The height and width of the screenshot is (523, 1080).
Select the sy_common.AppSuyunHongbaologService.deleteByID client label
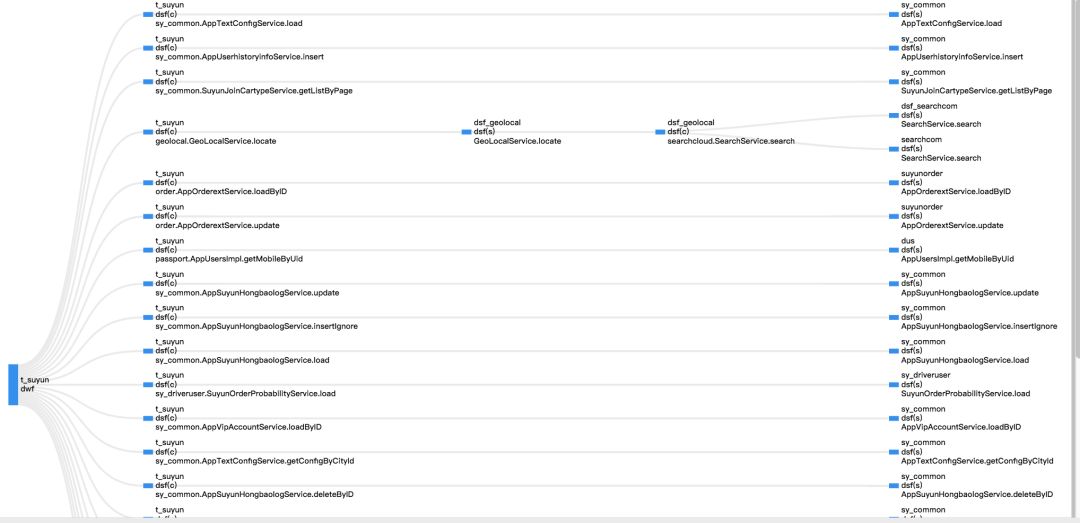[254, 495]
